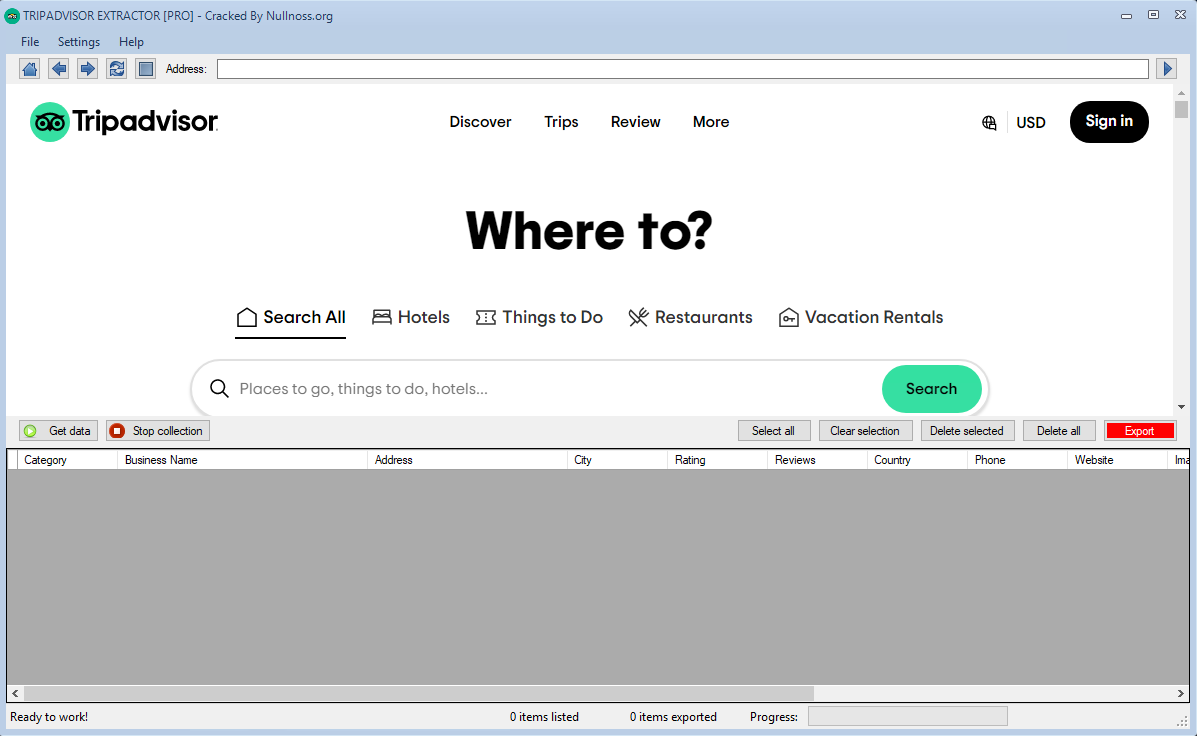Click the Select all button
Viewport: 1197px width, 736px height.
(x=773, y=431)
